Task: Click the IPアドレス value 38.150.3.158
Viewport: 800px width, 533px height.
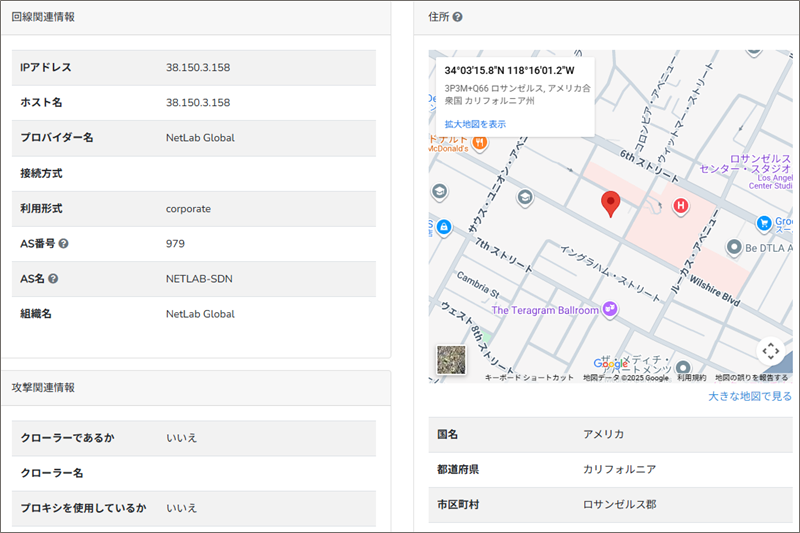Action: (x=198, y=67)
